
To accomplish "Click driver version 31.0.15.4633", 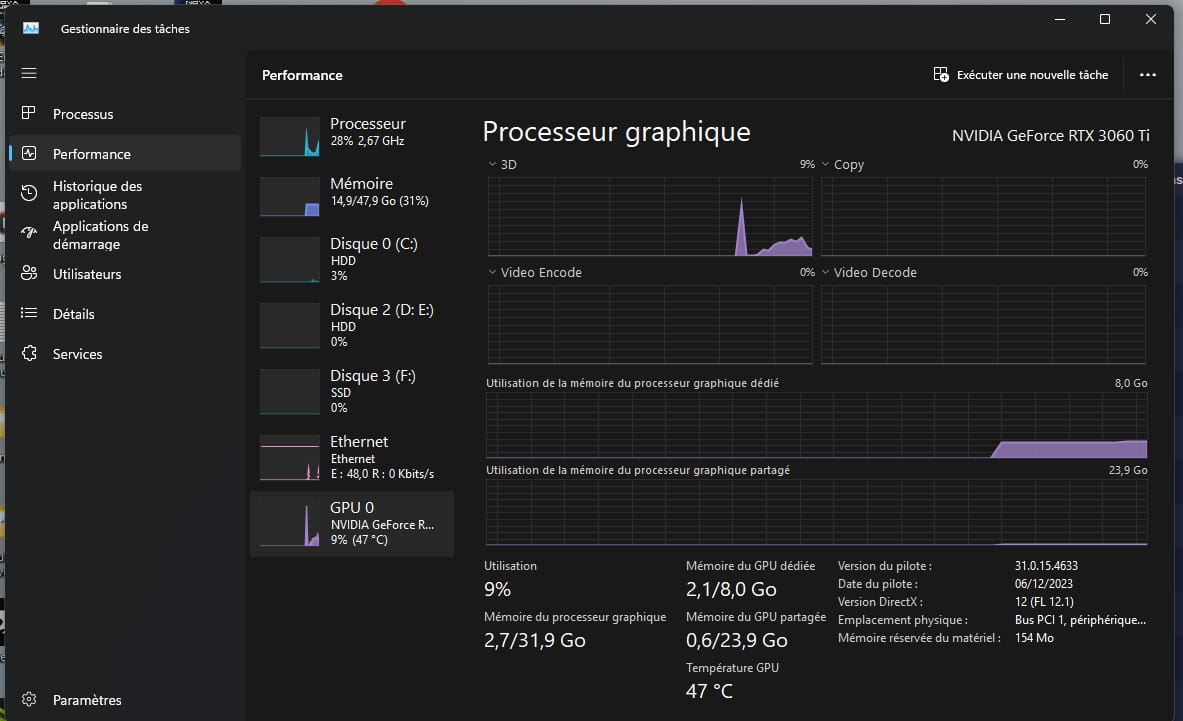I will [x=1046, y=566].
